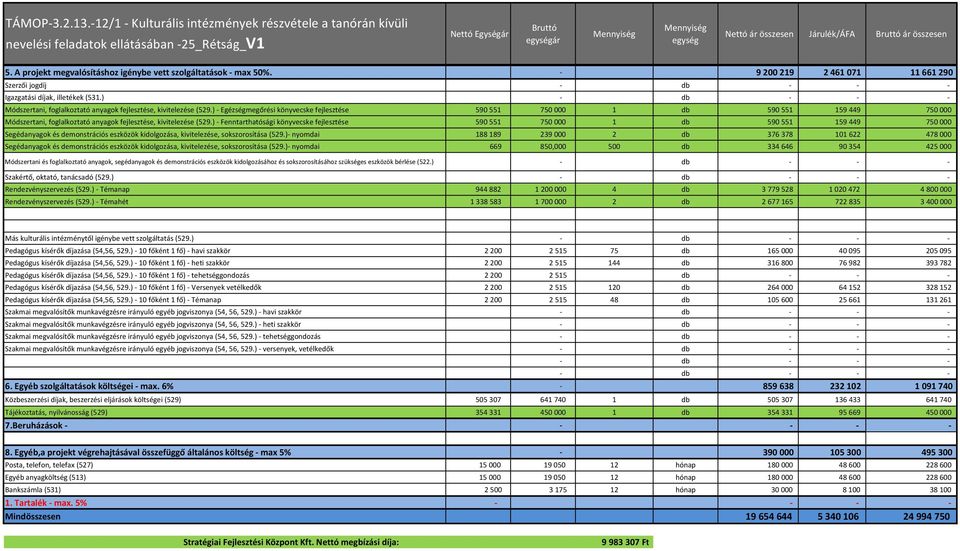The image size is (960, 551).
Task: Click the 'Nettó Egységár' column header
Action: point(479,34)
